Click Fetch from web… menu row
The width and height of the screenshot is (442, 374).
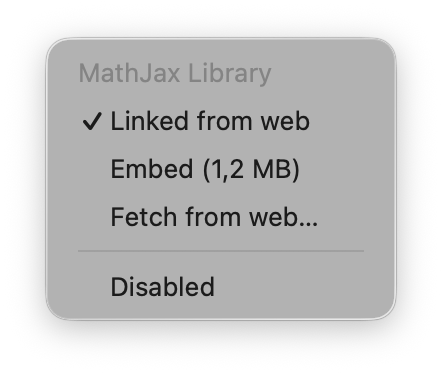click(221, 217)
